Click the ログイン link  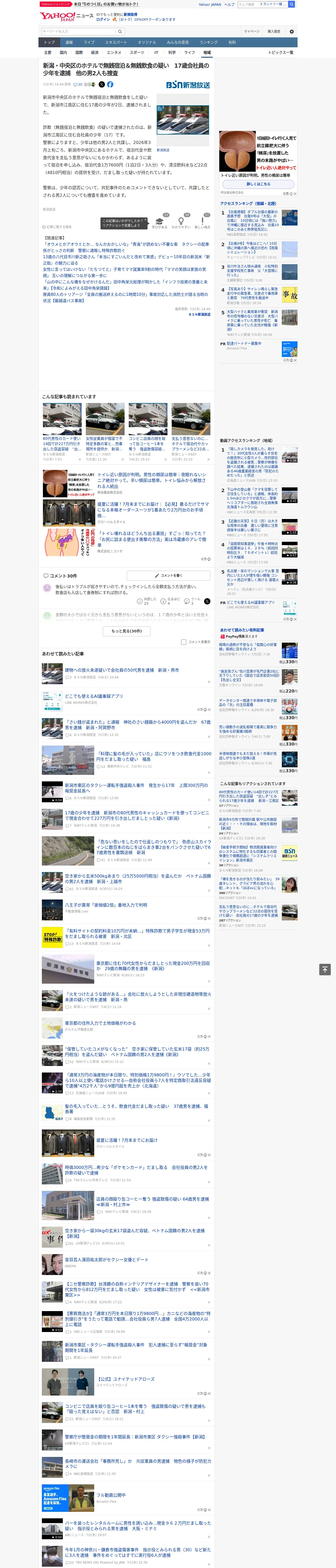pos(103,20)
